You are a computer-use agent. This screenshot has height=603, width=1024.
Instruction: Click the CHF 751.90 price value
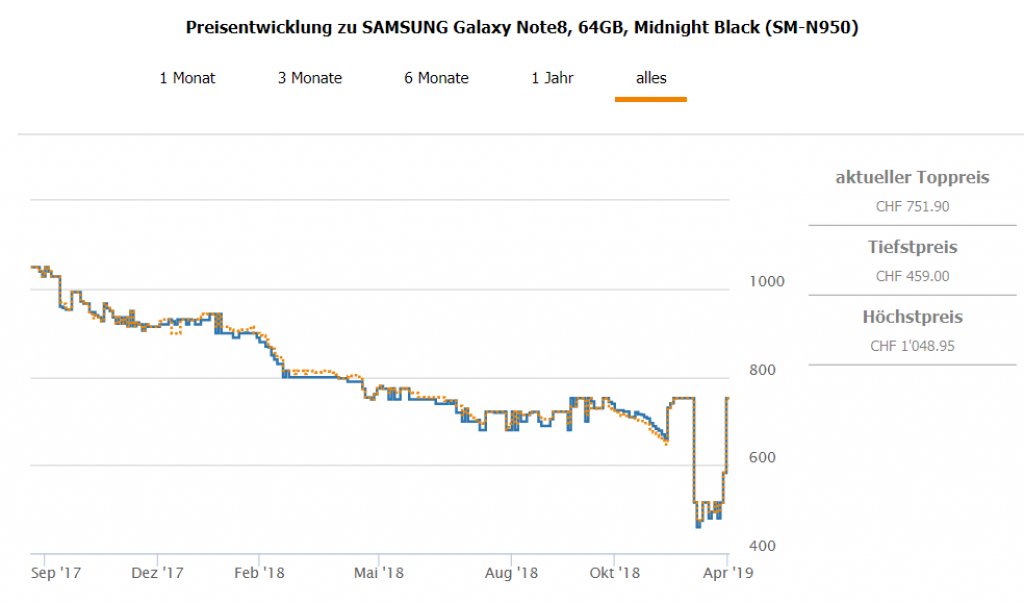click(x=912, y=207)
